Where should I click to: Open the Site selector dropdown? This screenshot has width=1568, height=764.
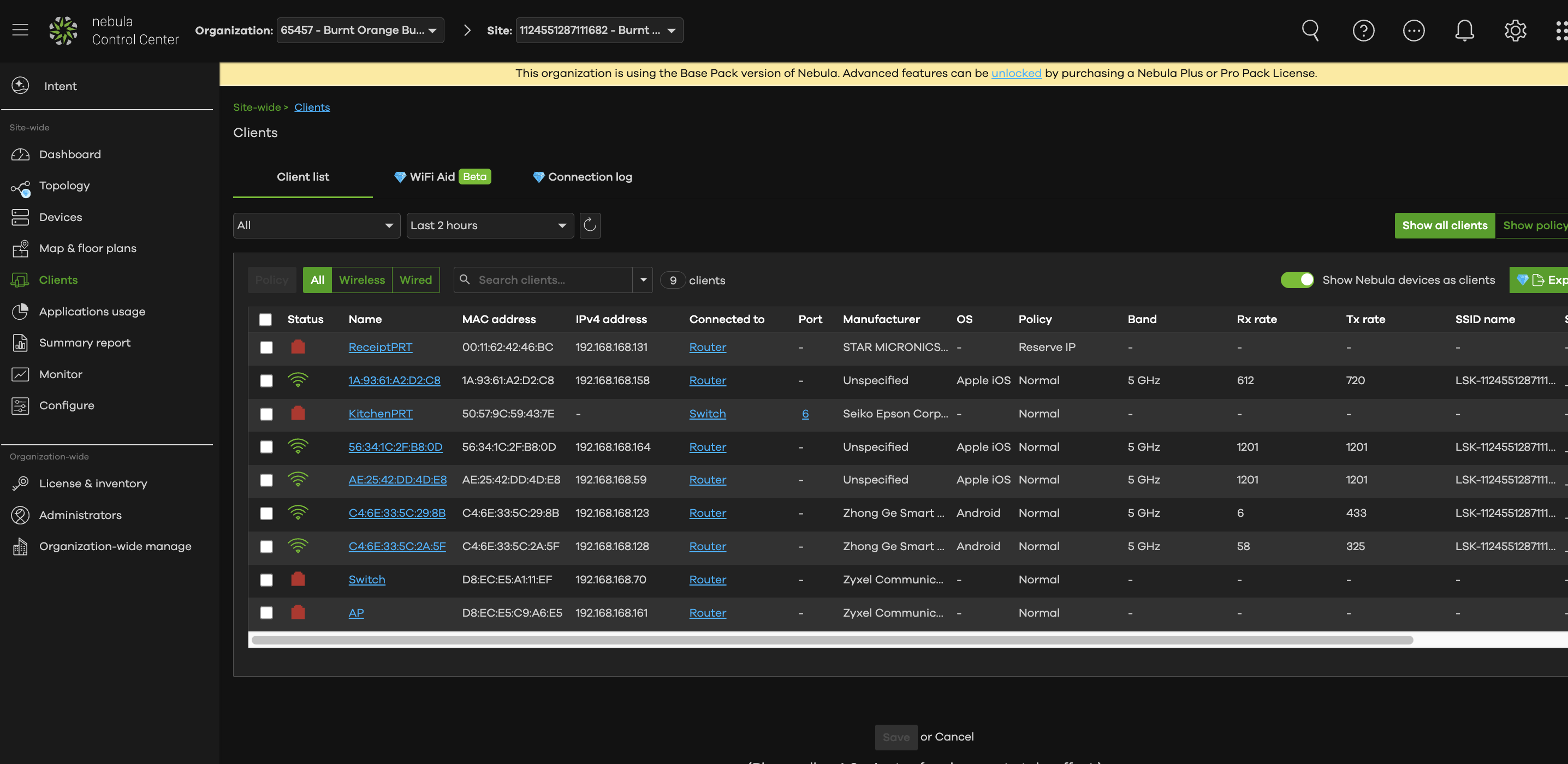tap(599, 31)
